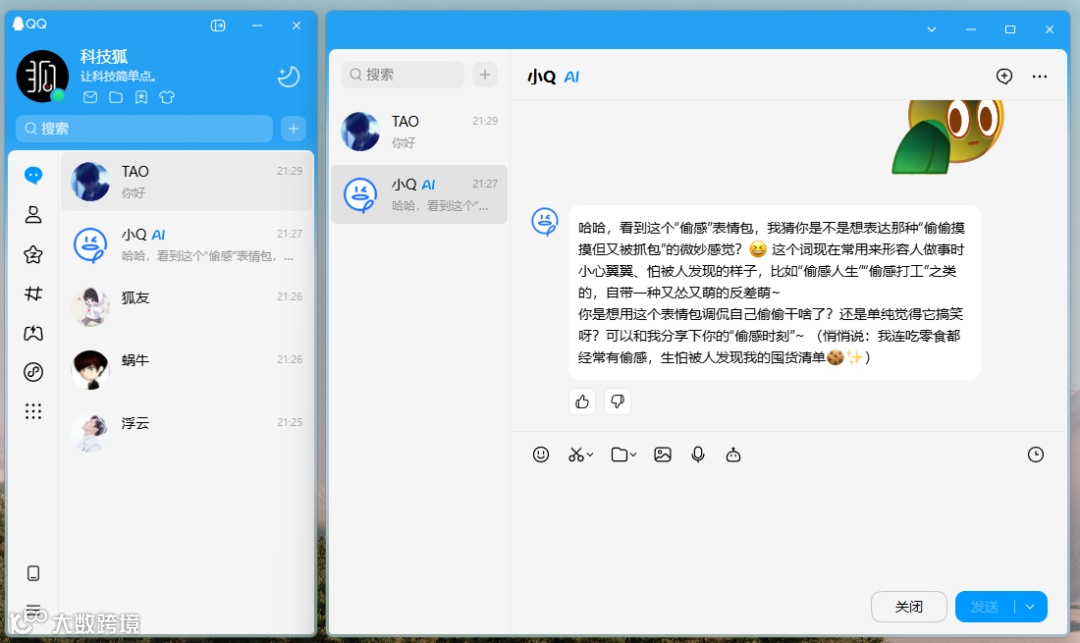This screenshot has height=643, width=1080.
Task: Click the thumbs down icon under the reply
Action: pos(617,401)
